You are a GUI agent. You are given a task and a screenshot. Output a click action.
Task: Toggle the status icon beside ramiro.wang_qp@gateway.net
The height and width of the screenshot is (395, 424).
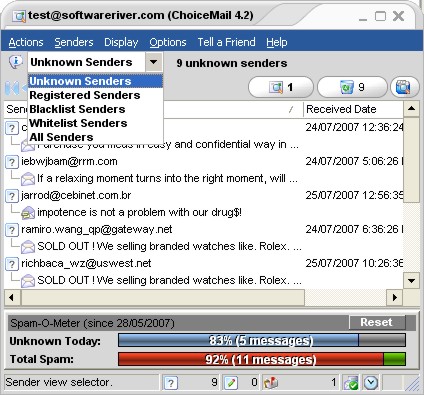[x=12, y=230]
